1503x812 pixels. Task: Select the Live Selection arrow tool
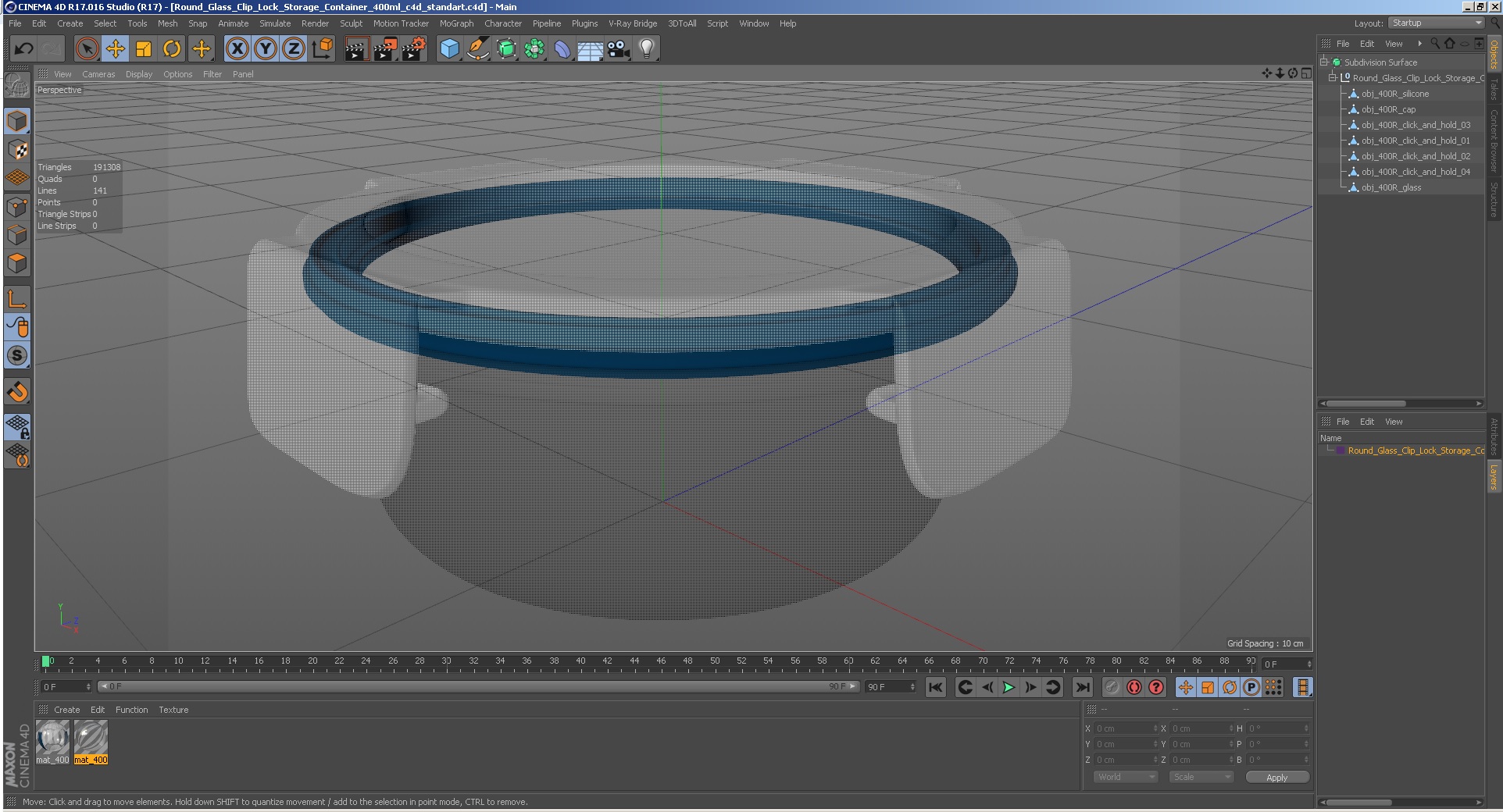[x=87, y=49]
